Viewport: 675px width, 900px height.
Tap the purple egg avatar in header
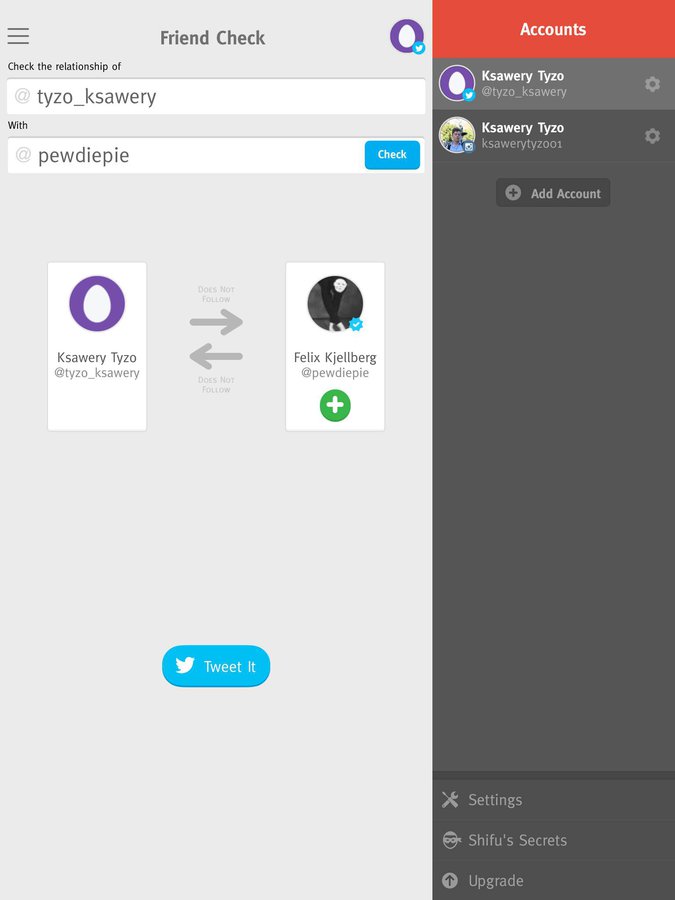[x=407, y=36]
